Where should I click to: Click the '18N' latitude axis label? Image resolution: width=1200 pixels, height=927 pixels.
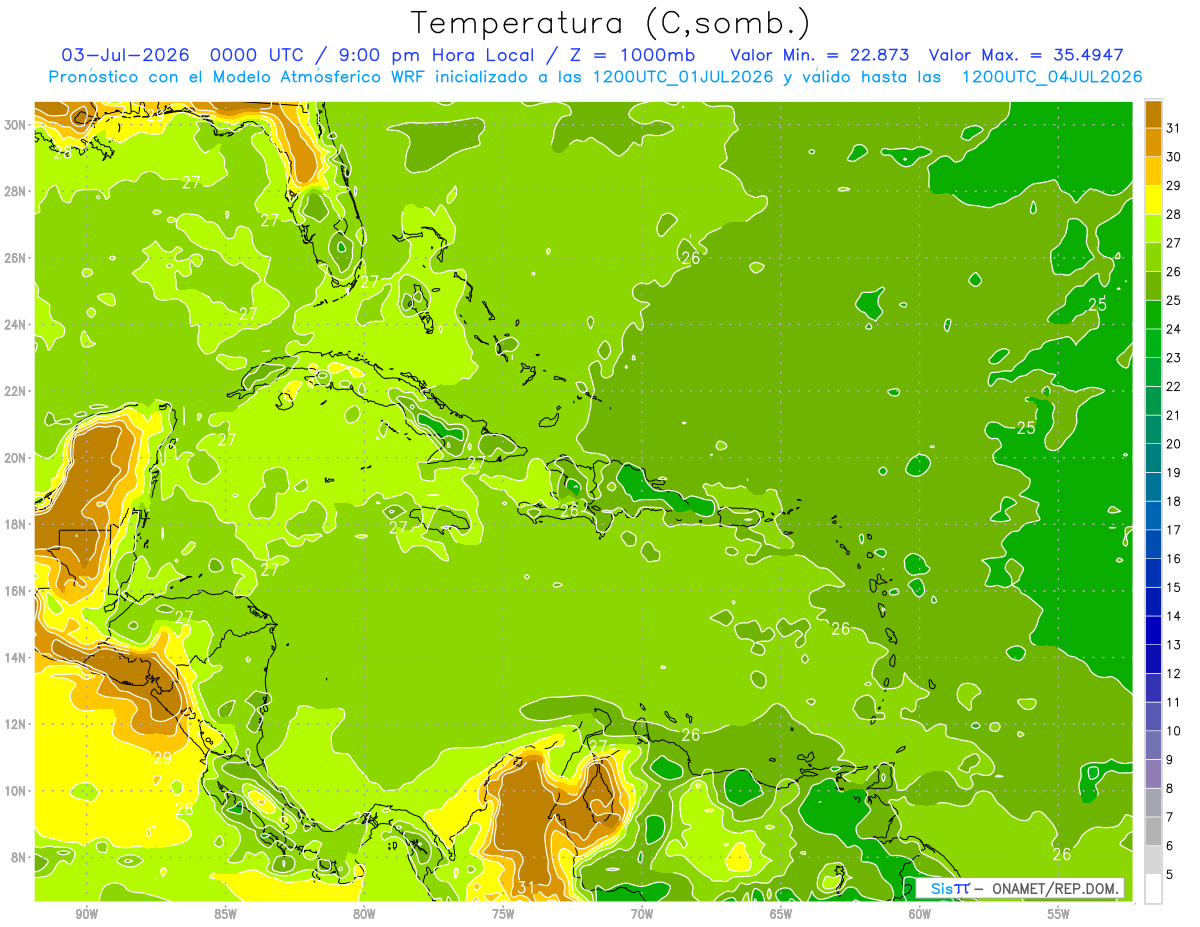(x=17, y=524)
